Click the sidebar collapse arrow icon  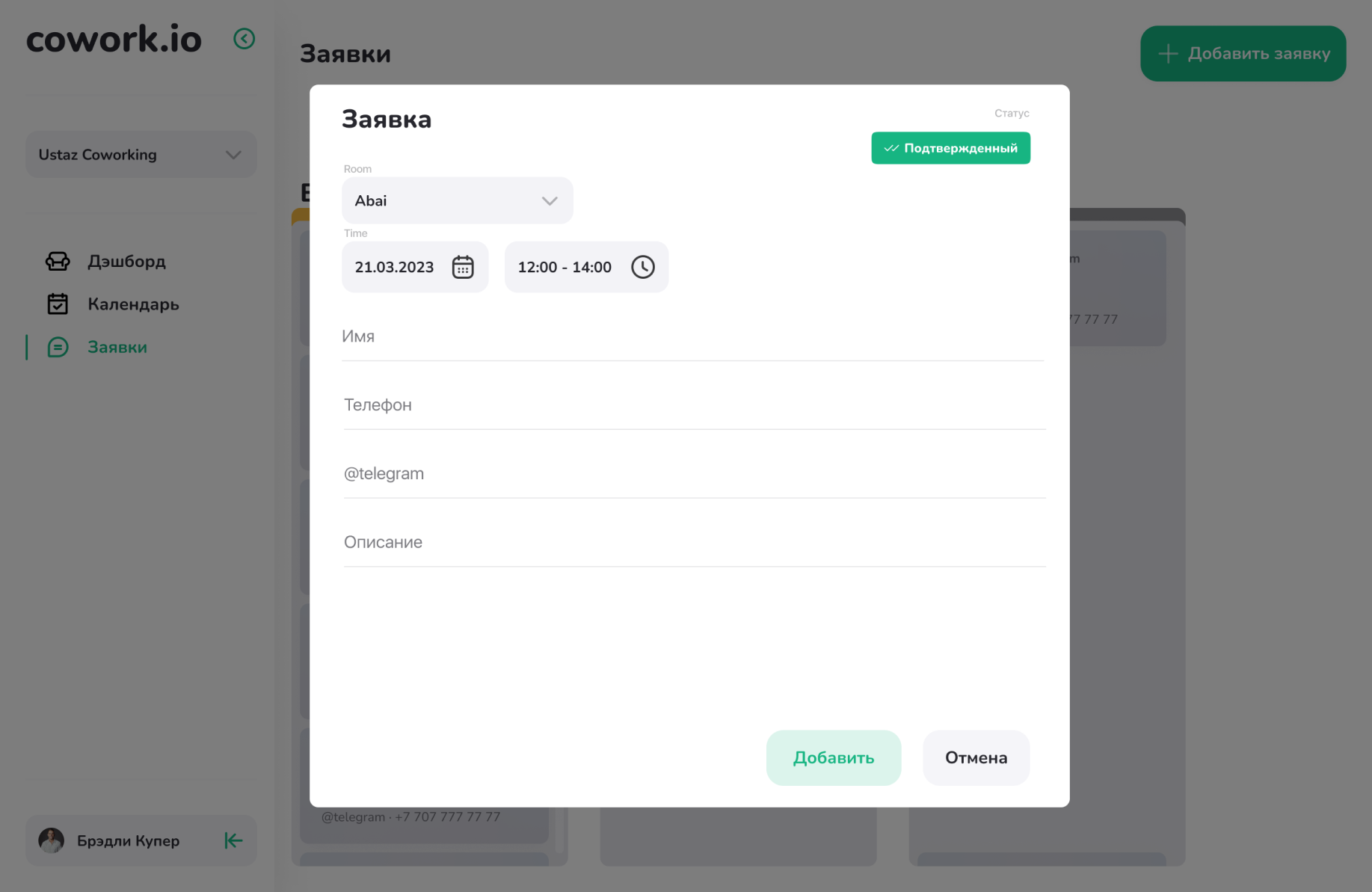pos(244,39)
